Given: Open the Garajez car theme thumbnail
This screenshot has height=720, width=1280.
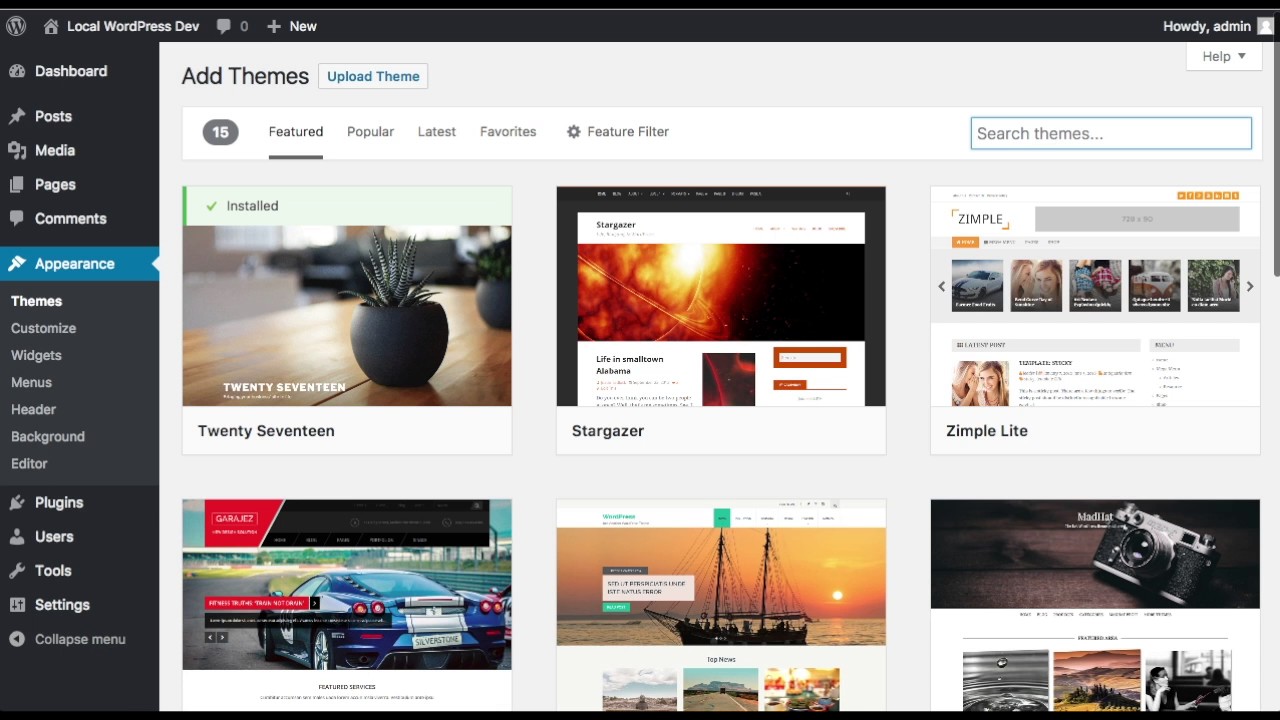Looking at the screenshot, I should (x=347, y=605).
